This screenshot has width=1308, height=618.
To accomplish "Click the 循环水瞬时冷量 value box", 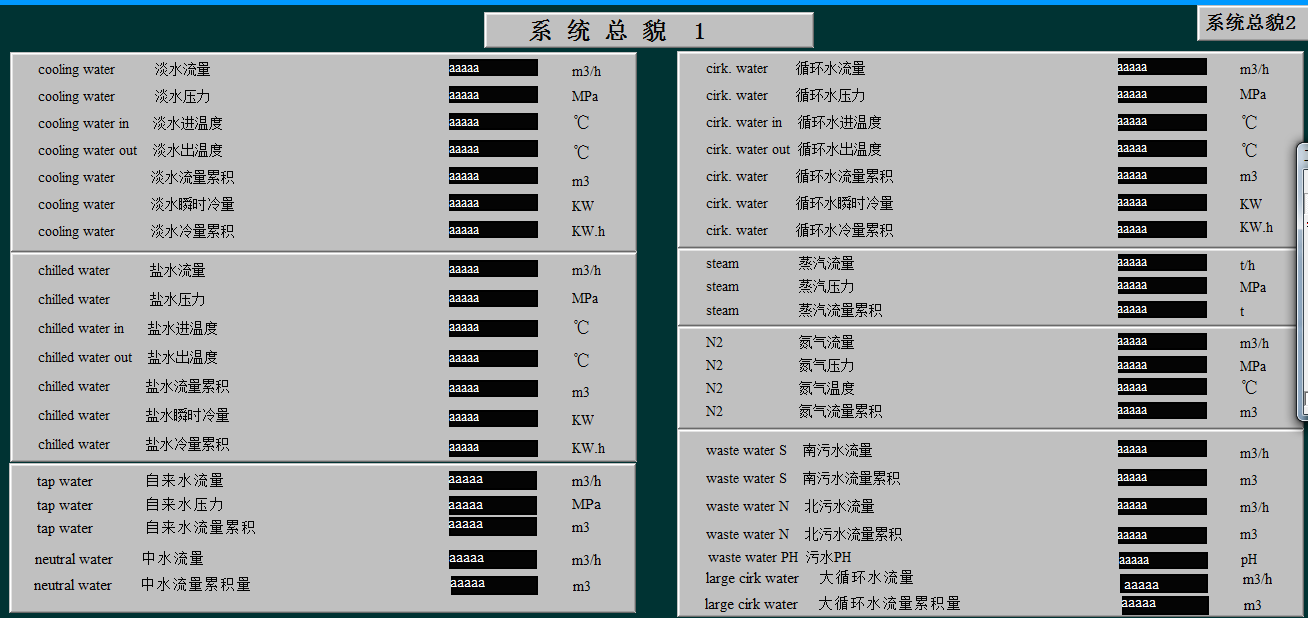I will (1160, 202).
